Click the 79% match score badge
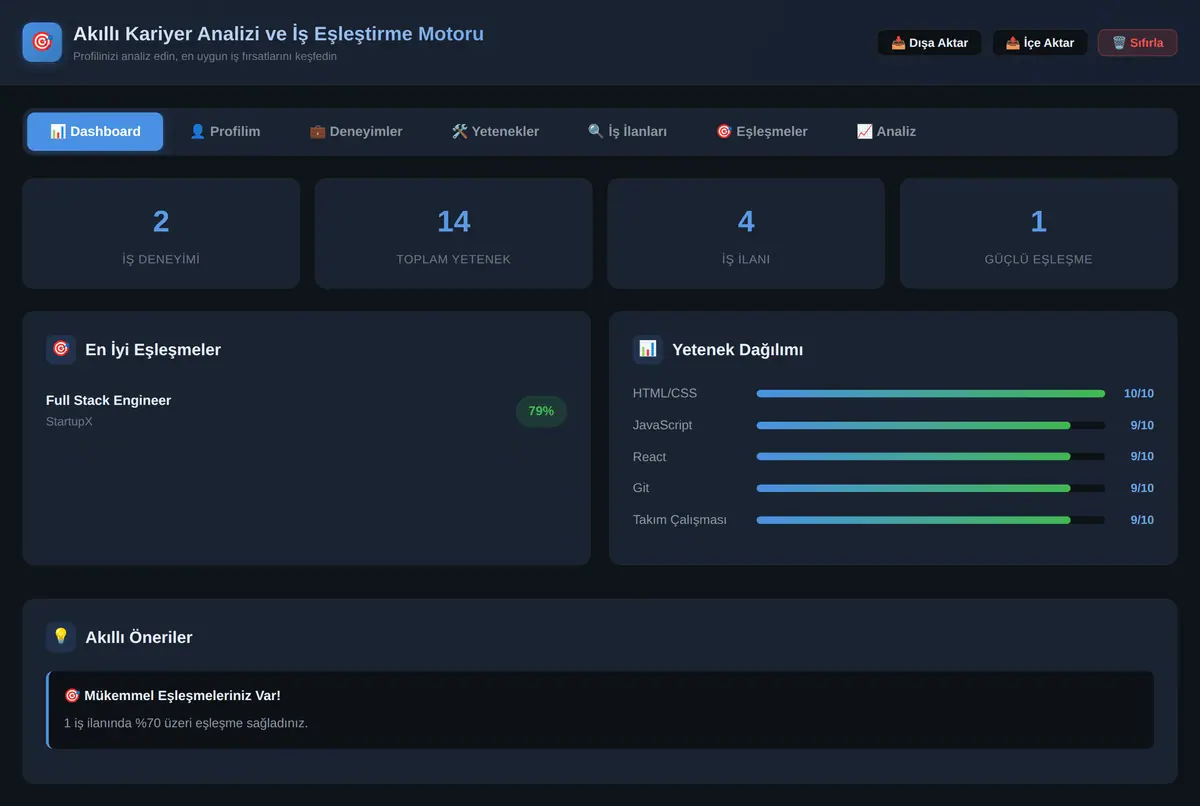The image size is (1200, 806). [541, 411]
